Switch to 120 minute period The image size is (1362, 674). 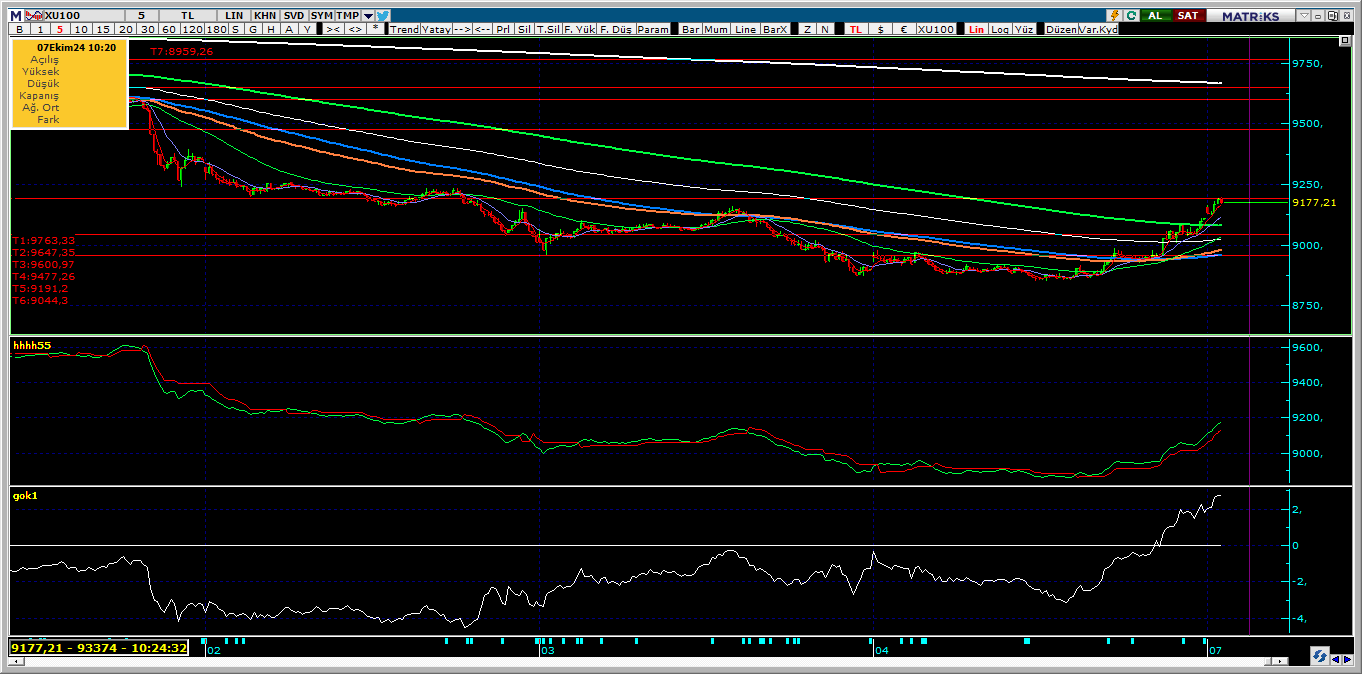point(192,29)
